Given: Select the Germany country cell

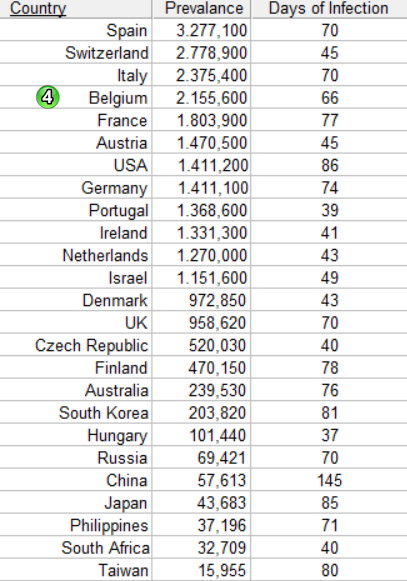Looking at the screenshot, I should [76, 188].
